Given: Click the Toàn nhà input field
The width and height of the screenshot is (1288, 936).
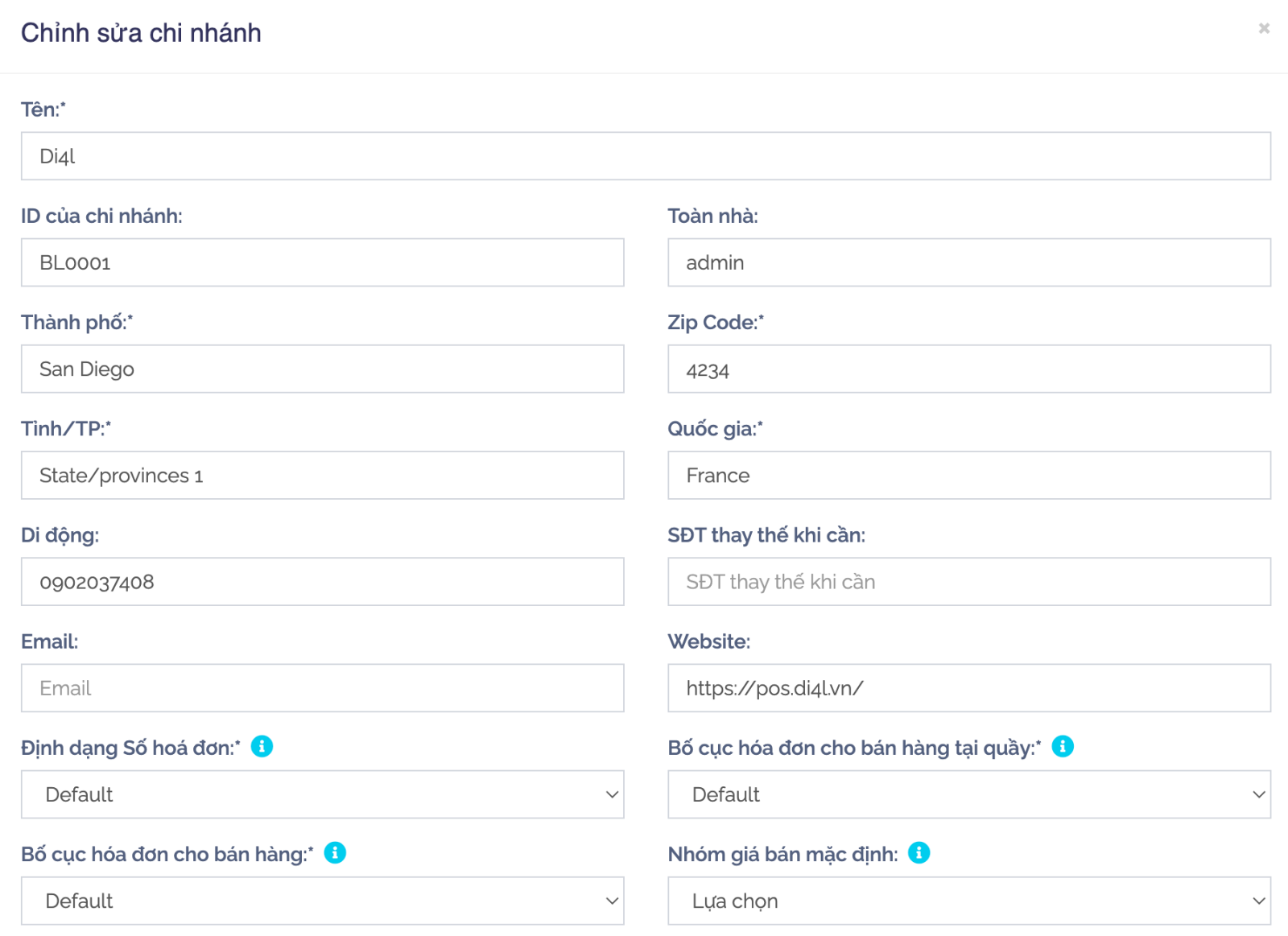Looking at the screenshot, I should 968,262.
